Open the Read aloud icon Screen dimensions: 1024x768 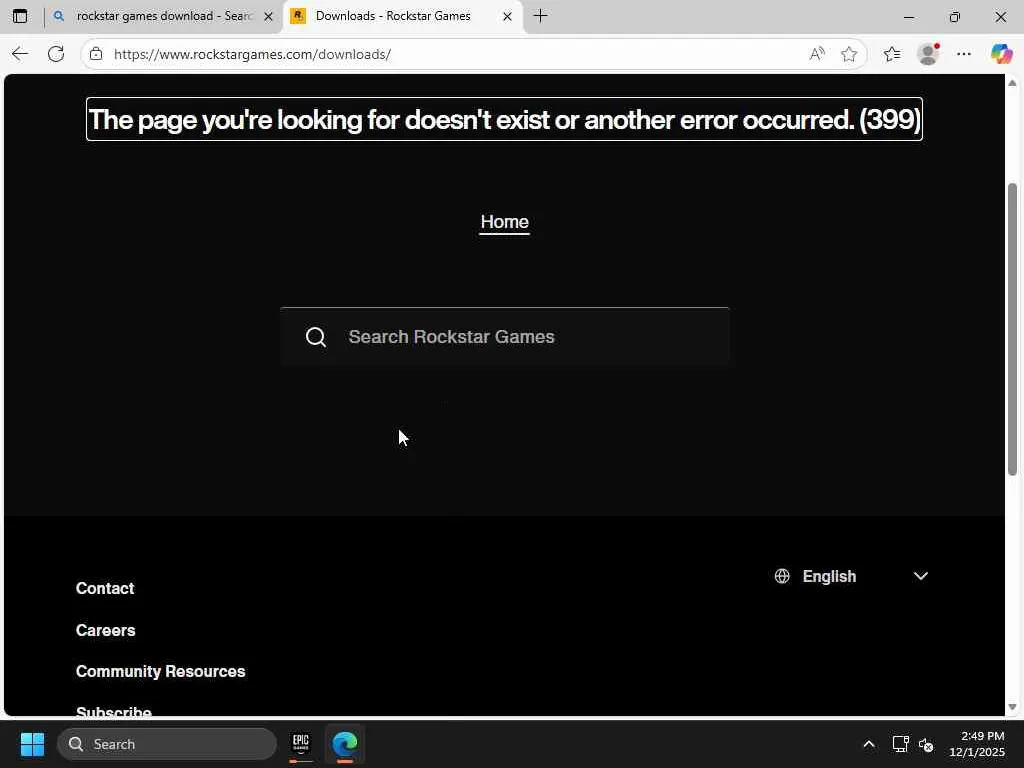point(816,54)
